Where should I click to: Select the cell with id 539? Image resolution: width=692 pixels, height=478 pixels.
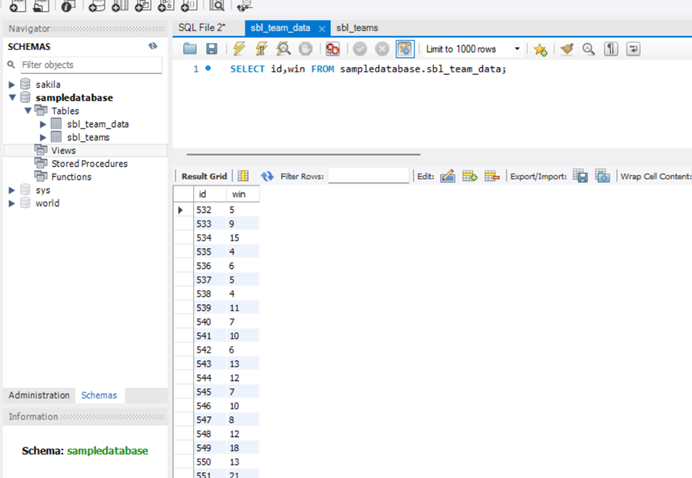click(210, 308)
